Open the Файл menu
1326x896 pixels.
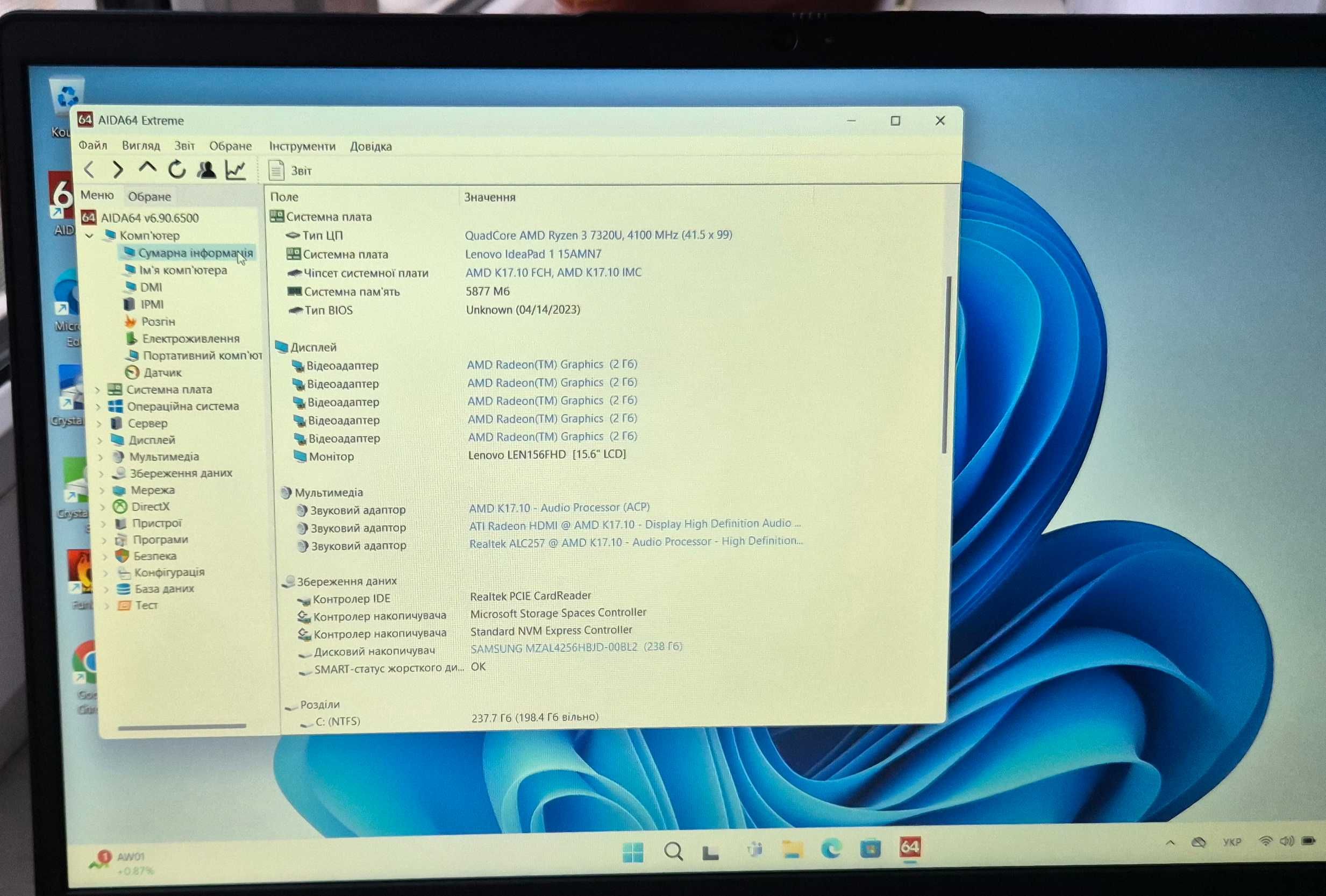point(93,146)
